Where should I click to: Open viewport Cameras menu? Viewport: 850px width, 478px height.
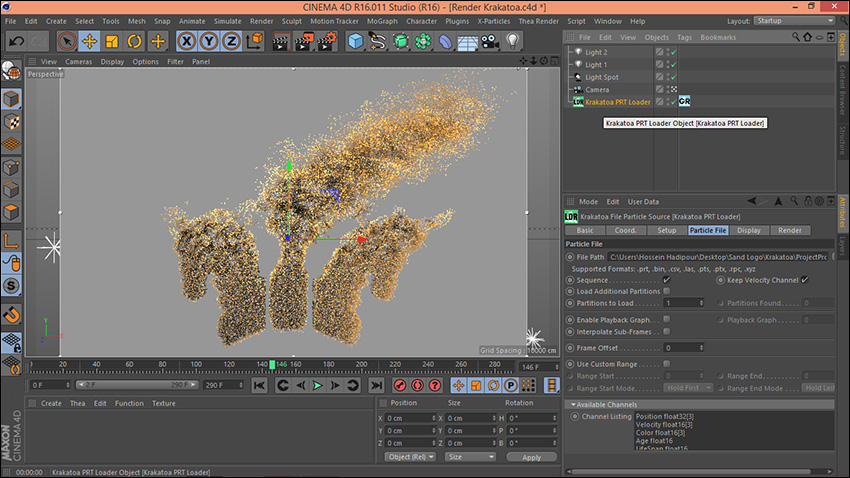[79, 62]
